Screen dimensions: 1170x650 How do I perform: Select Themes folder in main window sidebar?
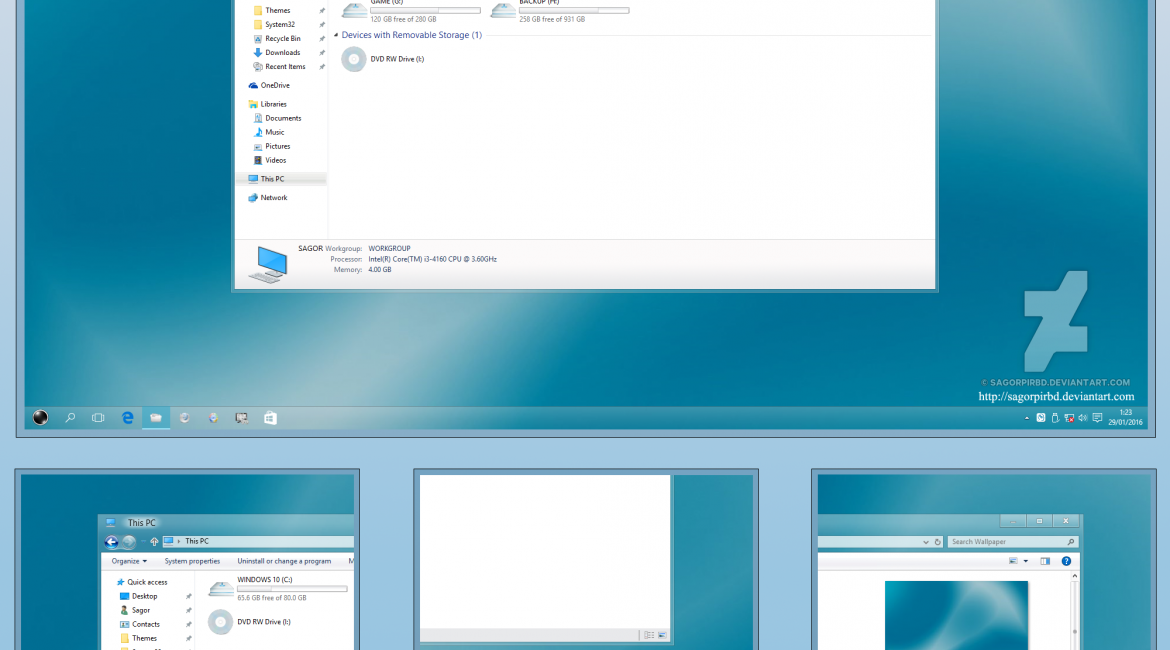point(272,10)
